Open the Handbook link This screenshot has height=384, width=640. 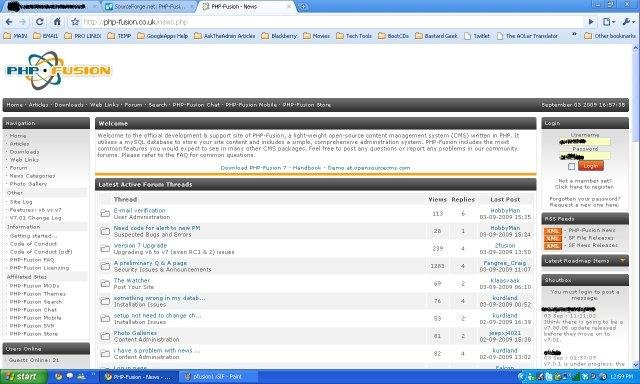[x=307, y=168]
